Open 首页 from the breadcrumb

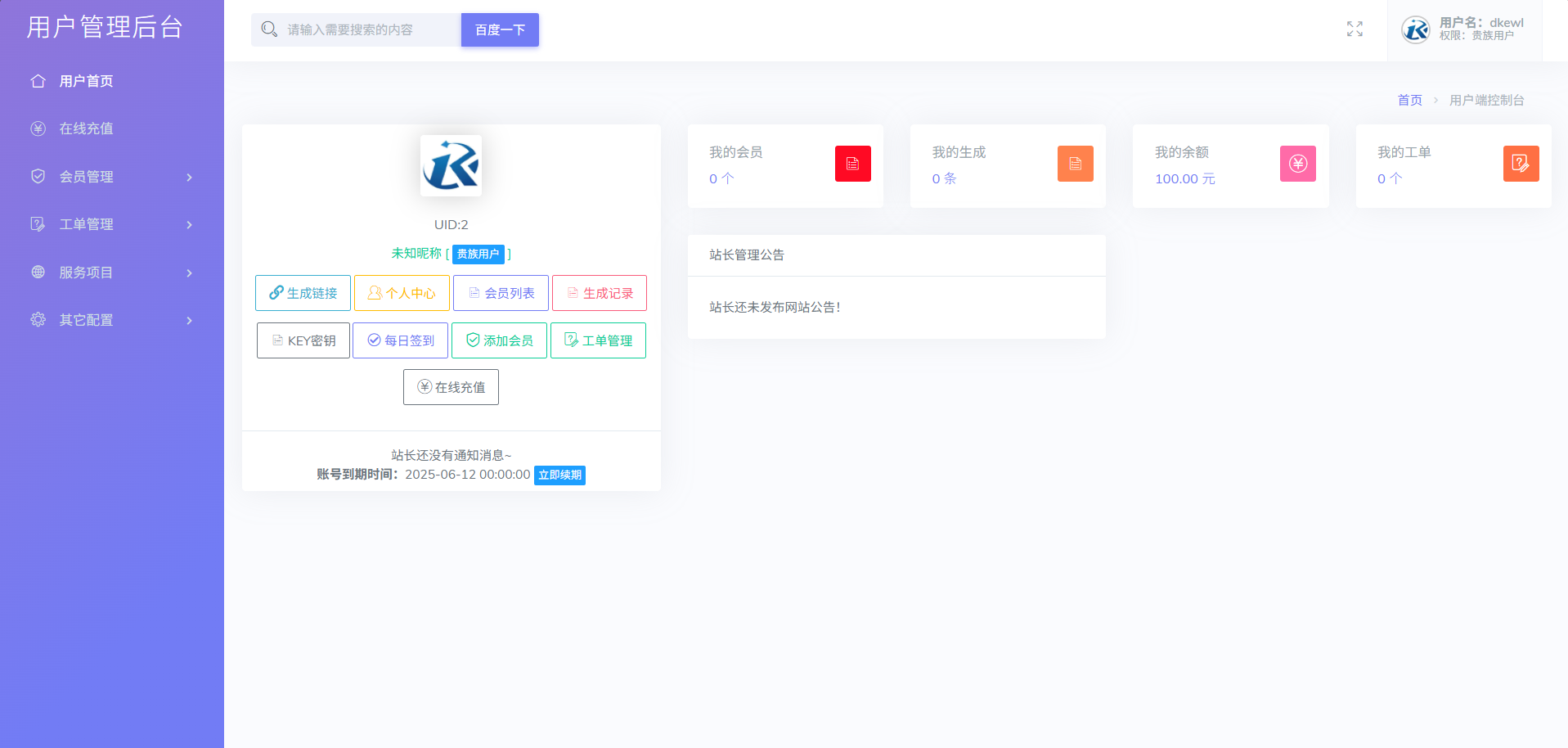click(1409, 99)
